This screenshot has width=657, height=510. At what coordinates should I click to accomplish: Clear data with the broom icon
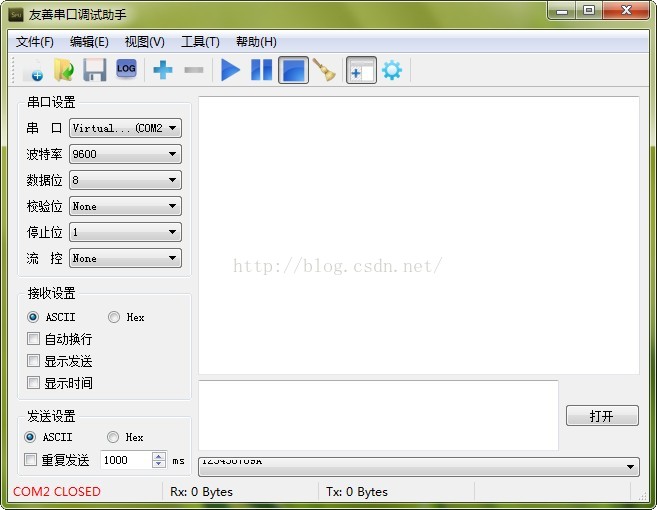[324, 70]
